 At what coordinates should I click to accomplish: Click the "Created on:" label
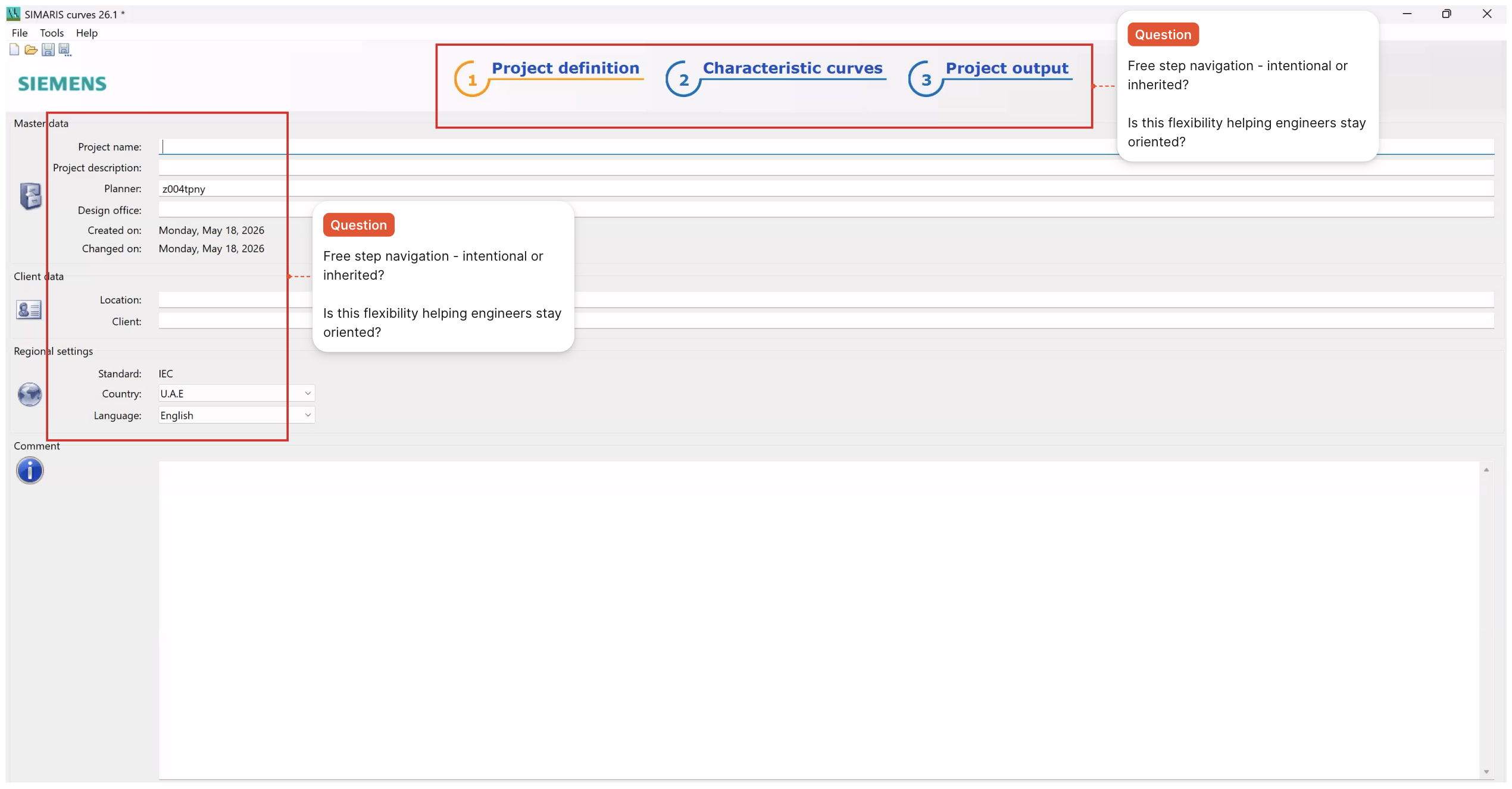(115, 230)
